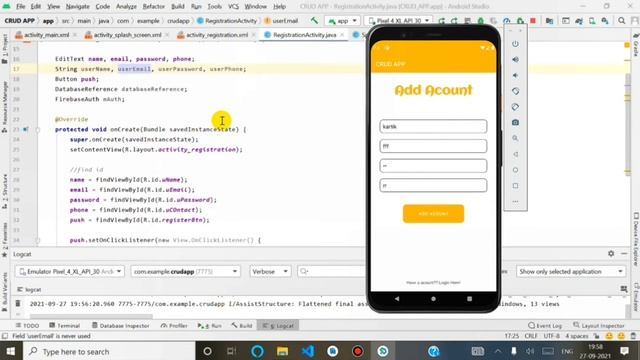Screen dimensions: 640x360
Task: Close RegistrationActivity.java tab
Action: coord(342,35)
